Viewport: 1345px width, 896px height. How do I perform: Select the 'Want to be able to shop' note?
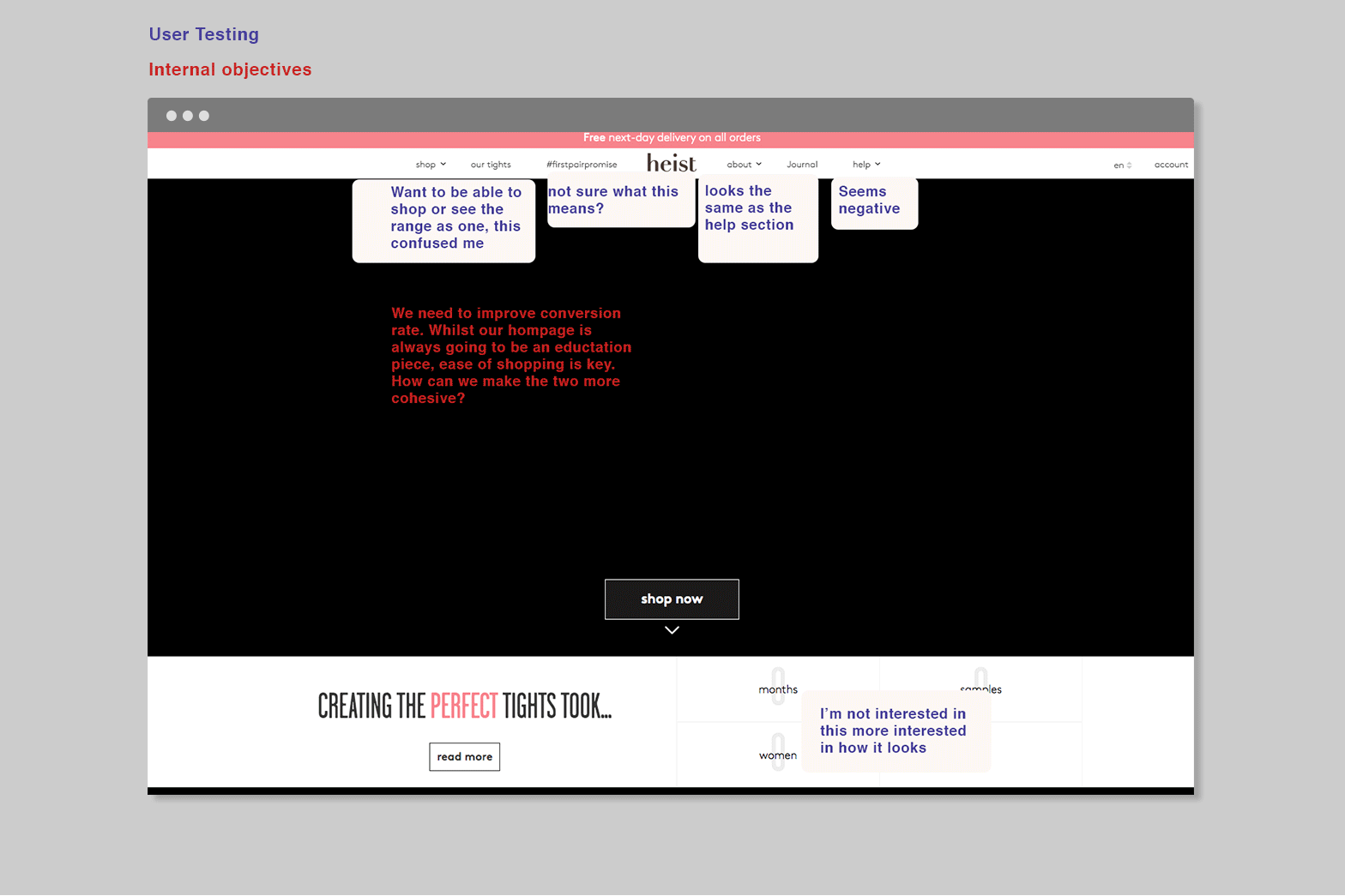(x=443, y=220)
